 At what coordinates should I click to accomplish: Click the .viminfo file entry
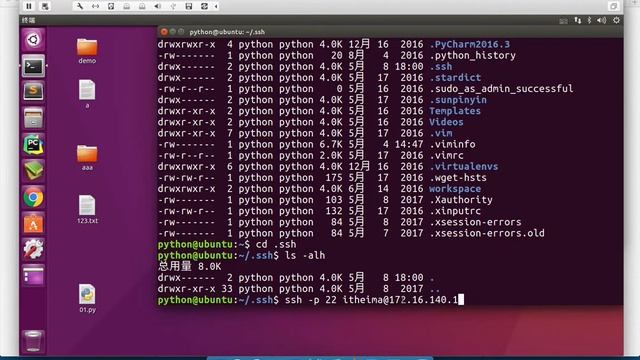(x=452, y=144)
